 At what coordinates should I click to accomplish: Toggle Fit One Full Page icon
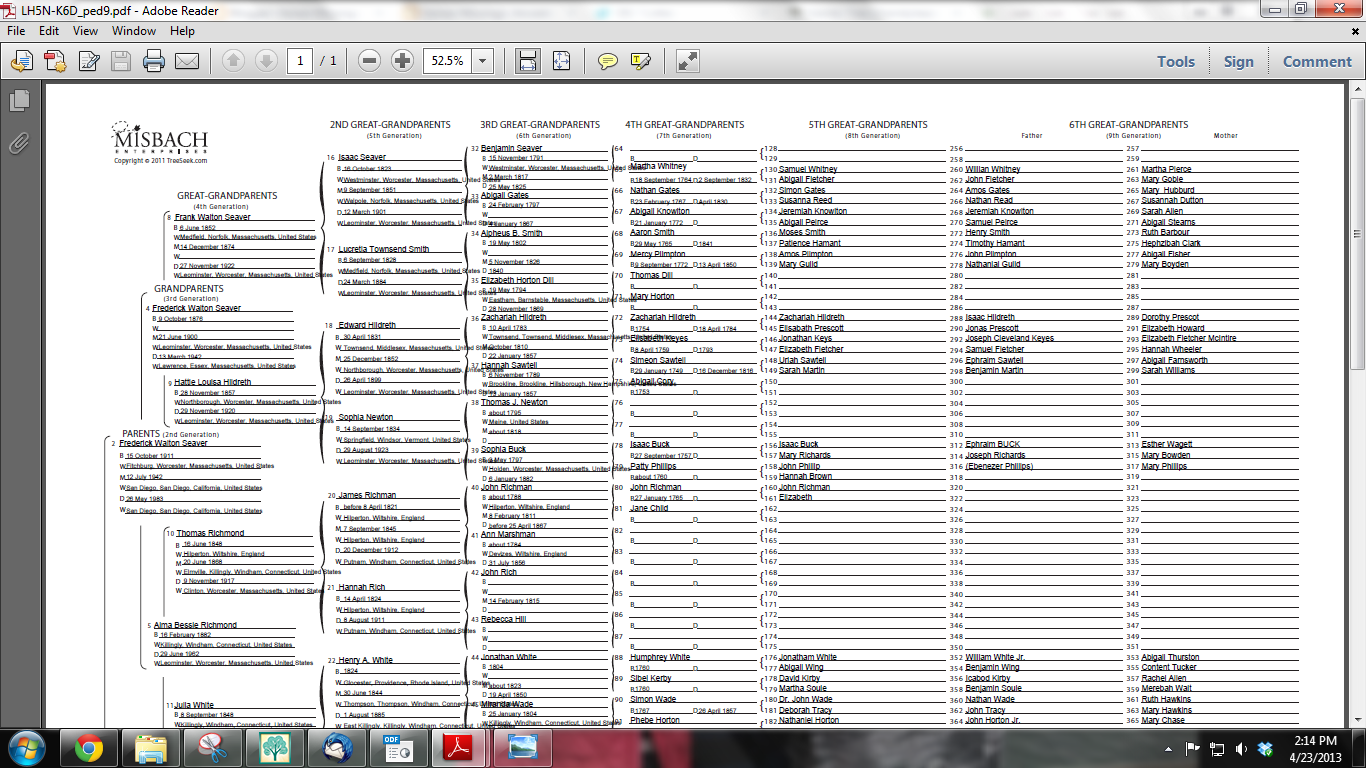click(x=561, y=61)
